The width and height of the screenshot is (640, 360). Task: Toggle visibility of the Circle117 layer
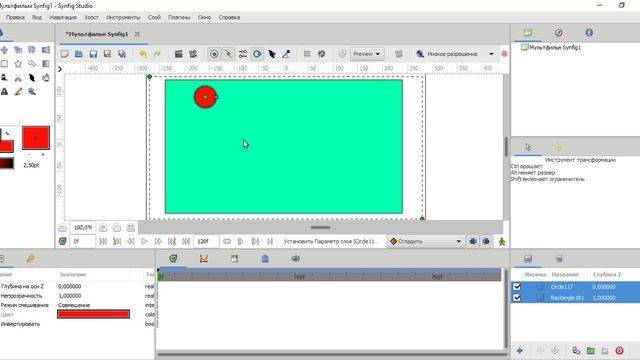click(x=517, y=287)
